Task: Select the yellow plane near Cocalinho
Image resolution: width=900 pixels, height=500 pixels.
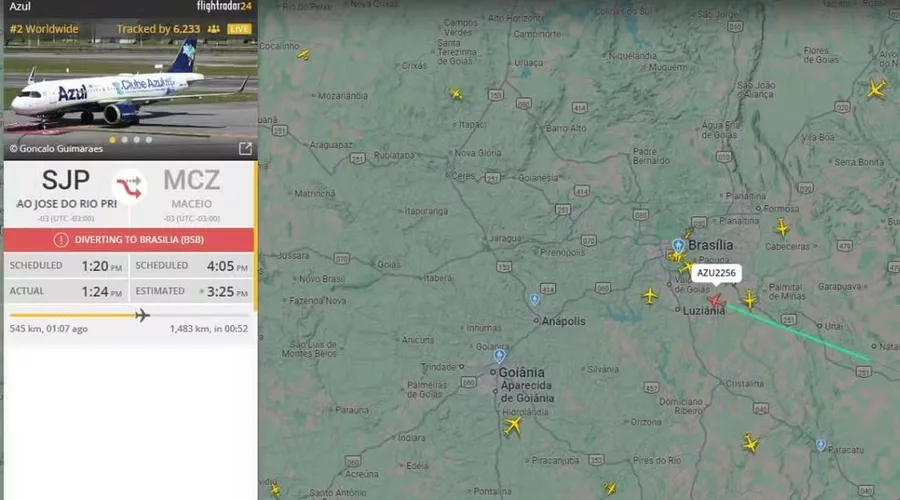Action: [304, 55]
